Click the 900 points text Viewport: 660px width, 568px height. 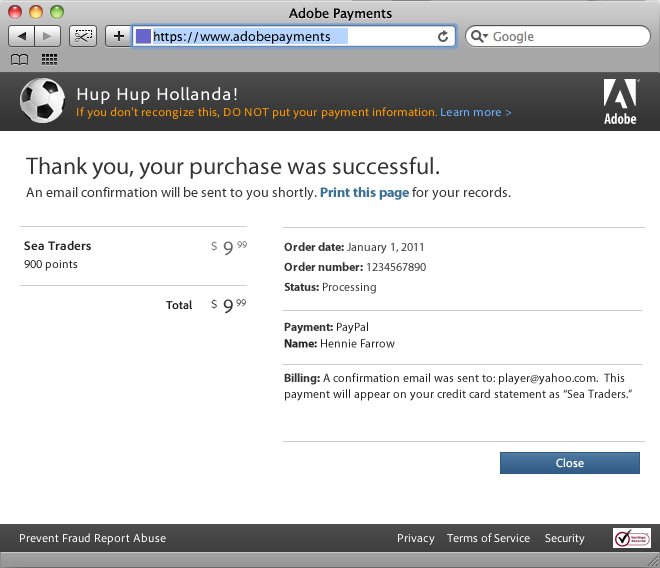51,264
